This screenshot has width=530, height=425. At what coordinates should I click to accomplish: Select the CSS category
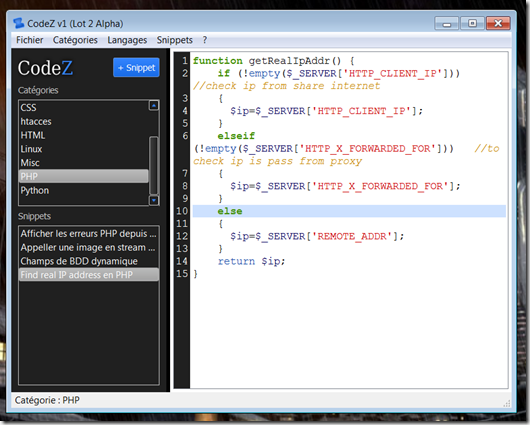point(83,108)
